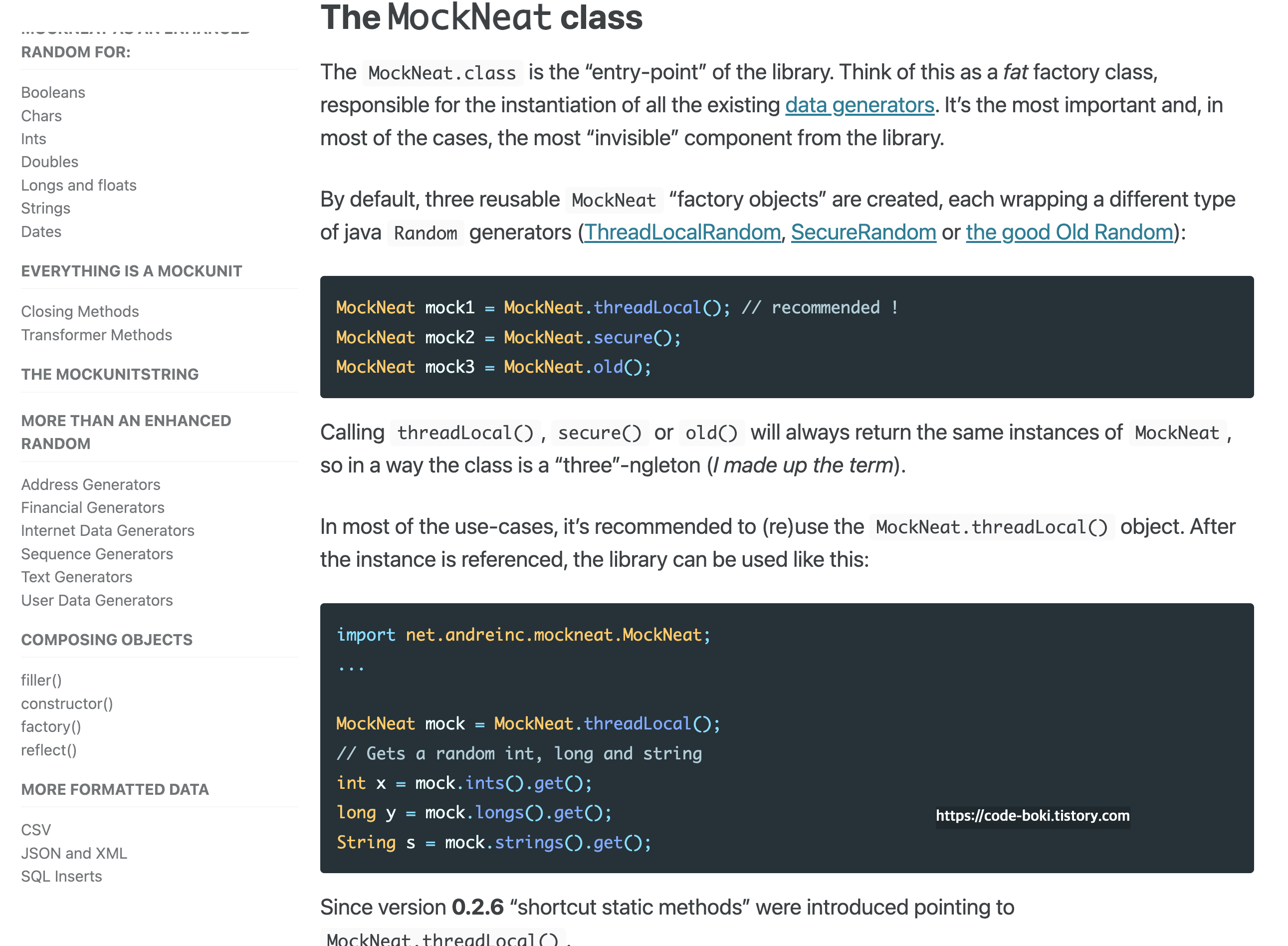
Task: Open the reflect() sidebar link
Action: pos(48,749)
